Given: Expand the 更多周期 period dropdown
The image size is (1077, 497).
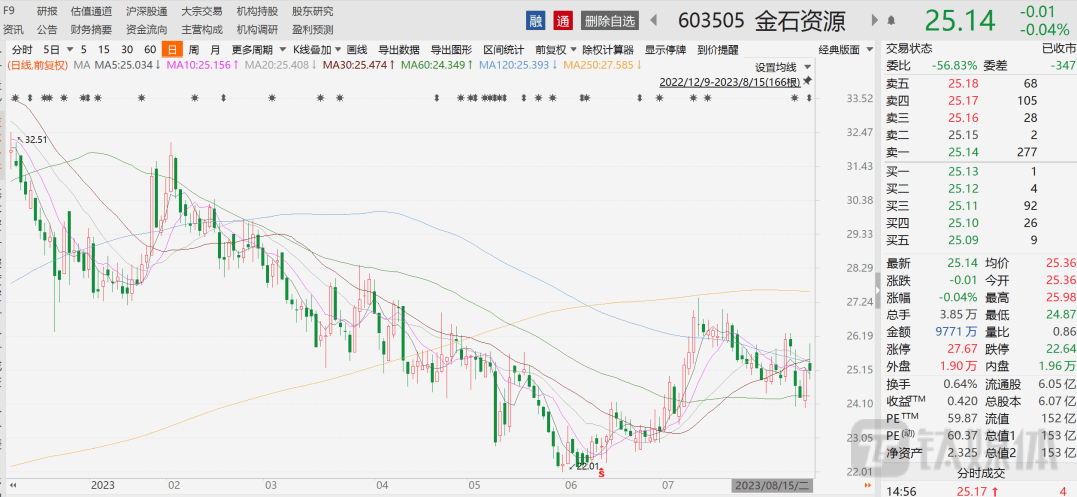Looking at the screenshot, I should [254, 49].
